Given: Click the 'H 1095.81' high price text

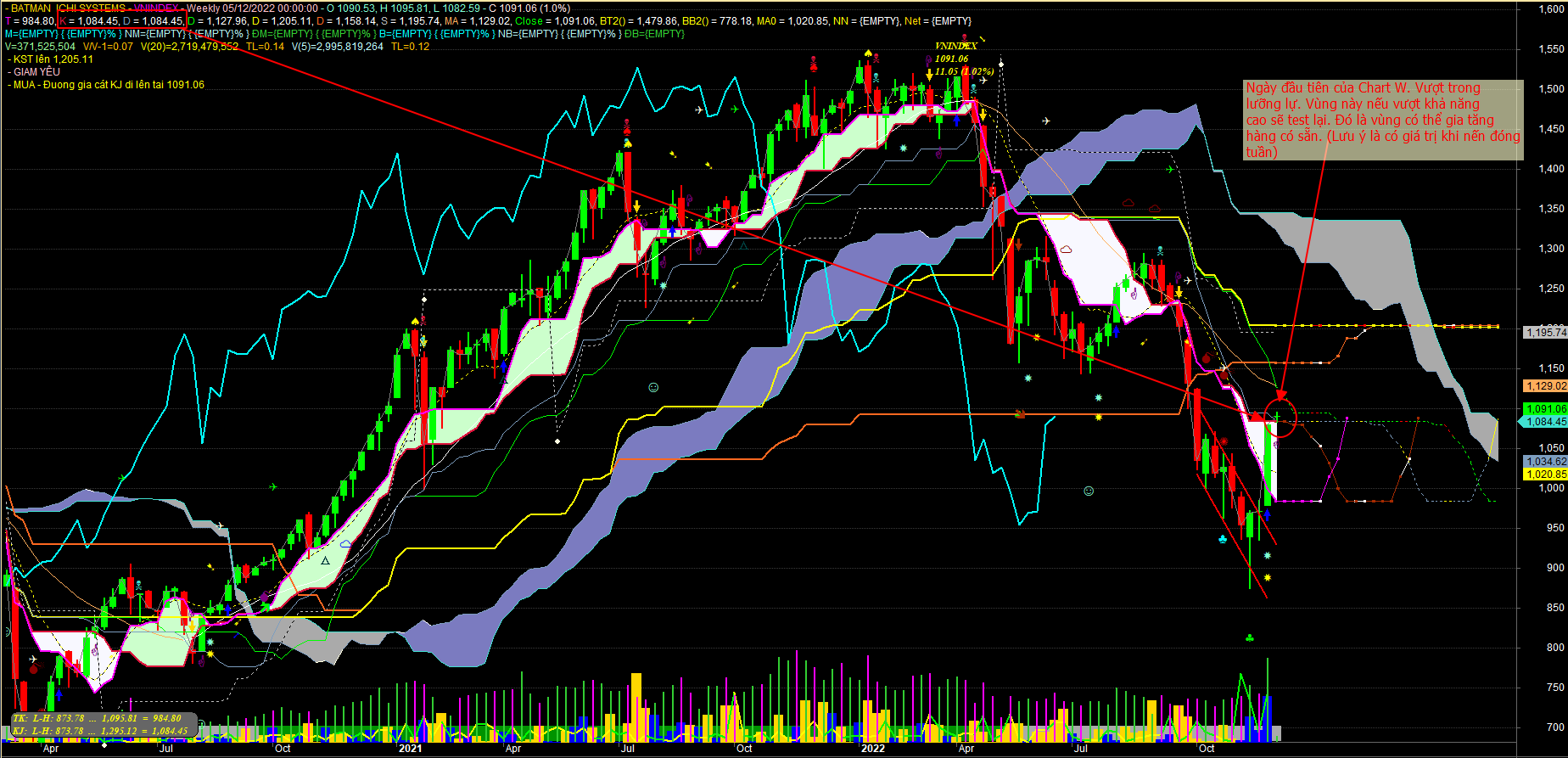Looking at the screenshot, I should (405, 8).
